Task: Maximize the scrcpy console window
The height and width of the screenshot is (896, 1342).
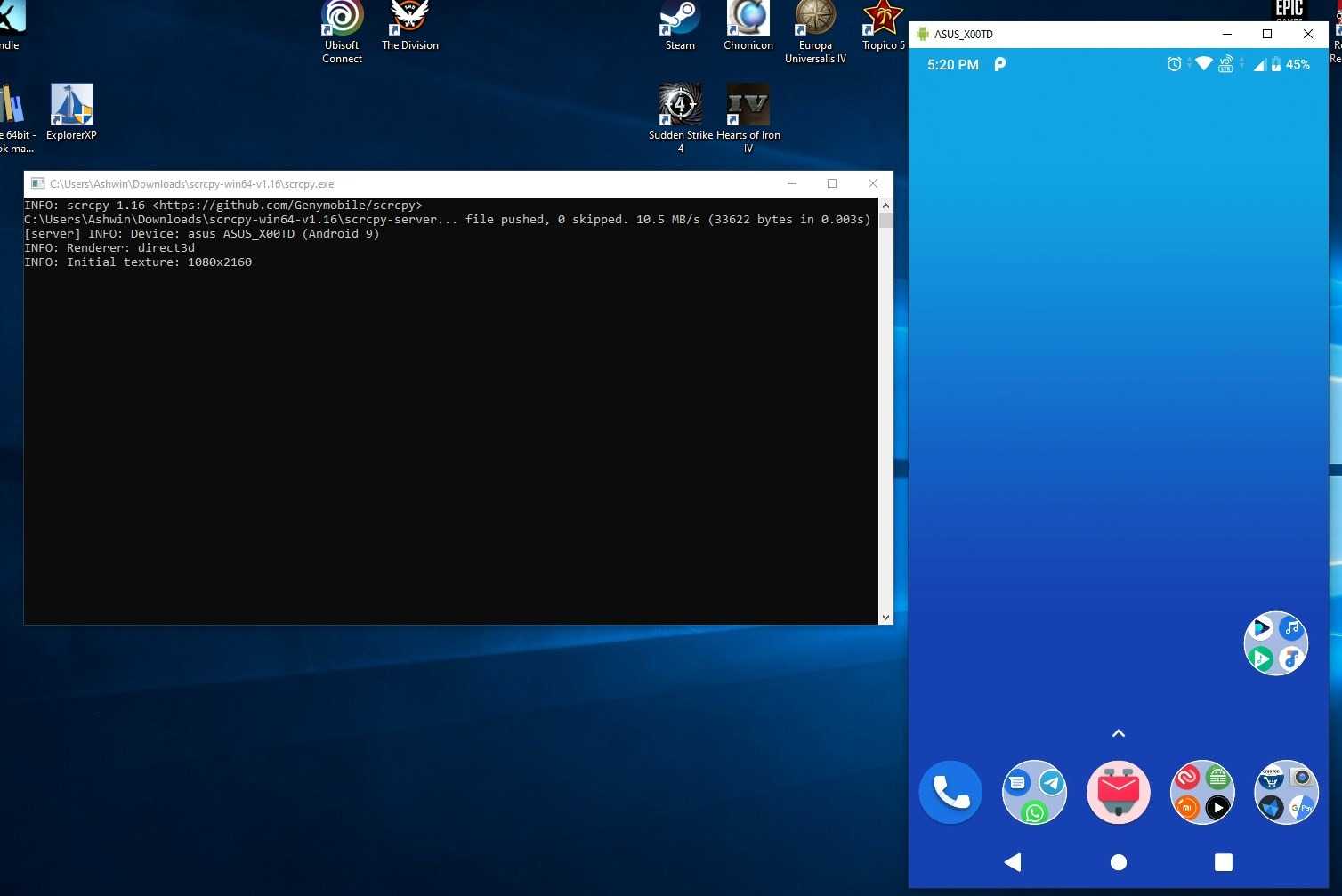Action: pos(832,183)
